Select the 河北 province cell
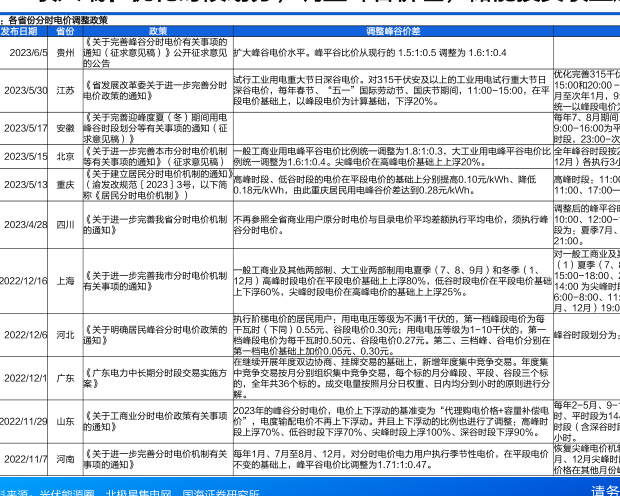This screenshot has width=620, height=496. pyautogui.click(x=65, y=335)
